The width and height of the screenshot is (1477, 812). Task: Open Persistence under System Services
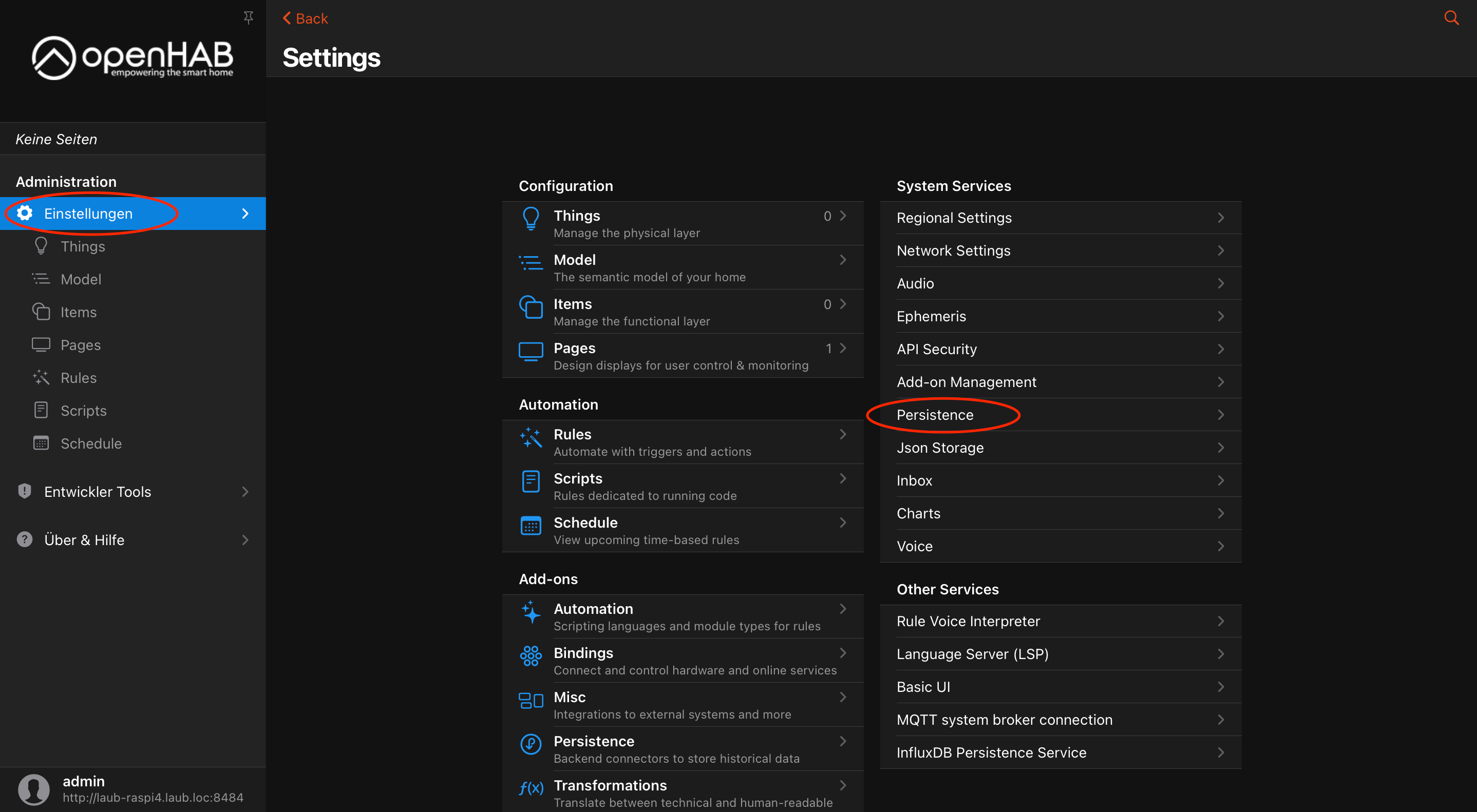[935, 415]
